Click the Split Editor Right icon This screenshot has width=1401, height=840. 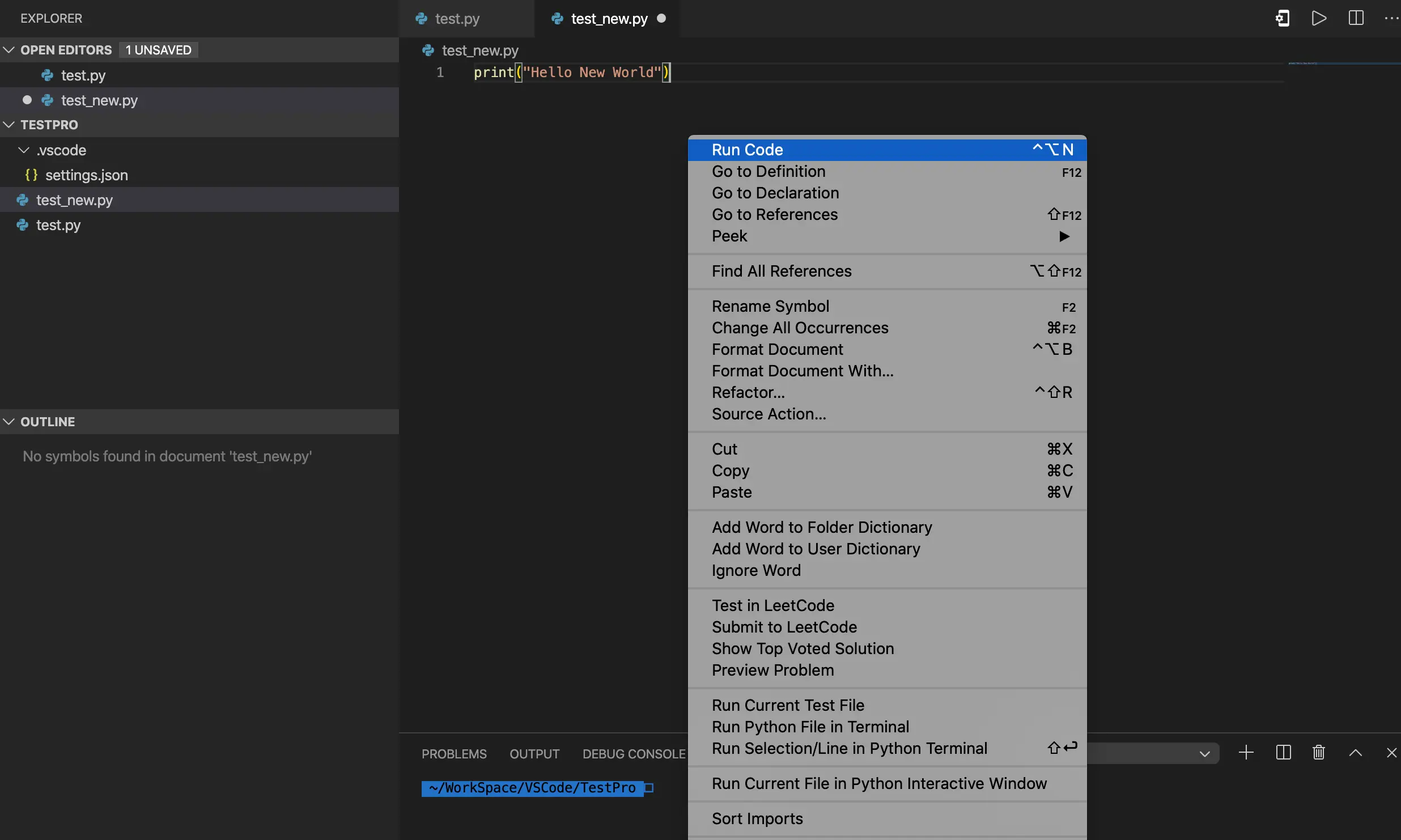1356,18
